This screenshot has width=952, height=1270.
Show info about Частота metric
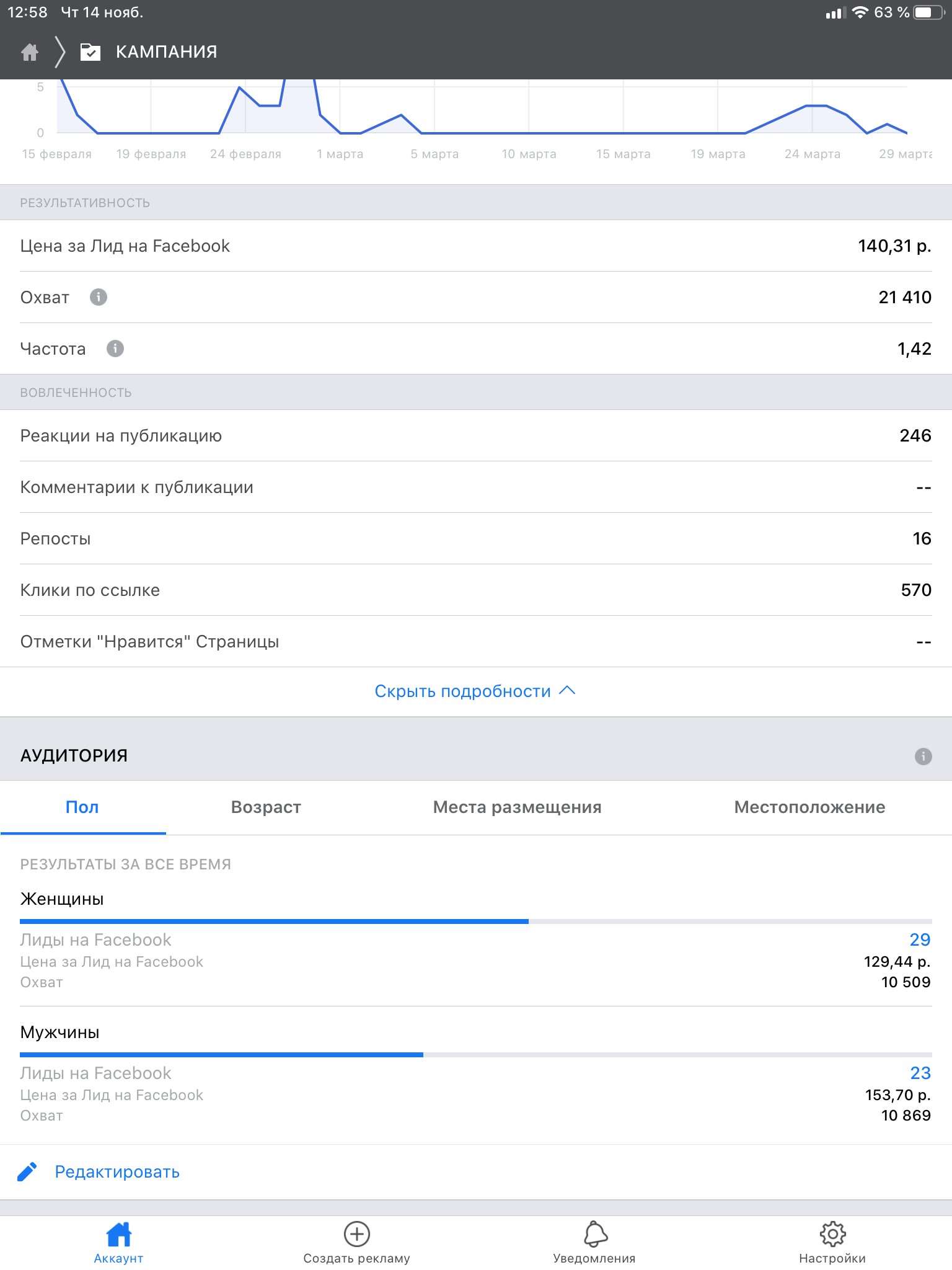[115, 349]
